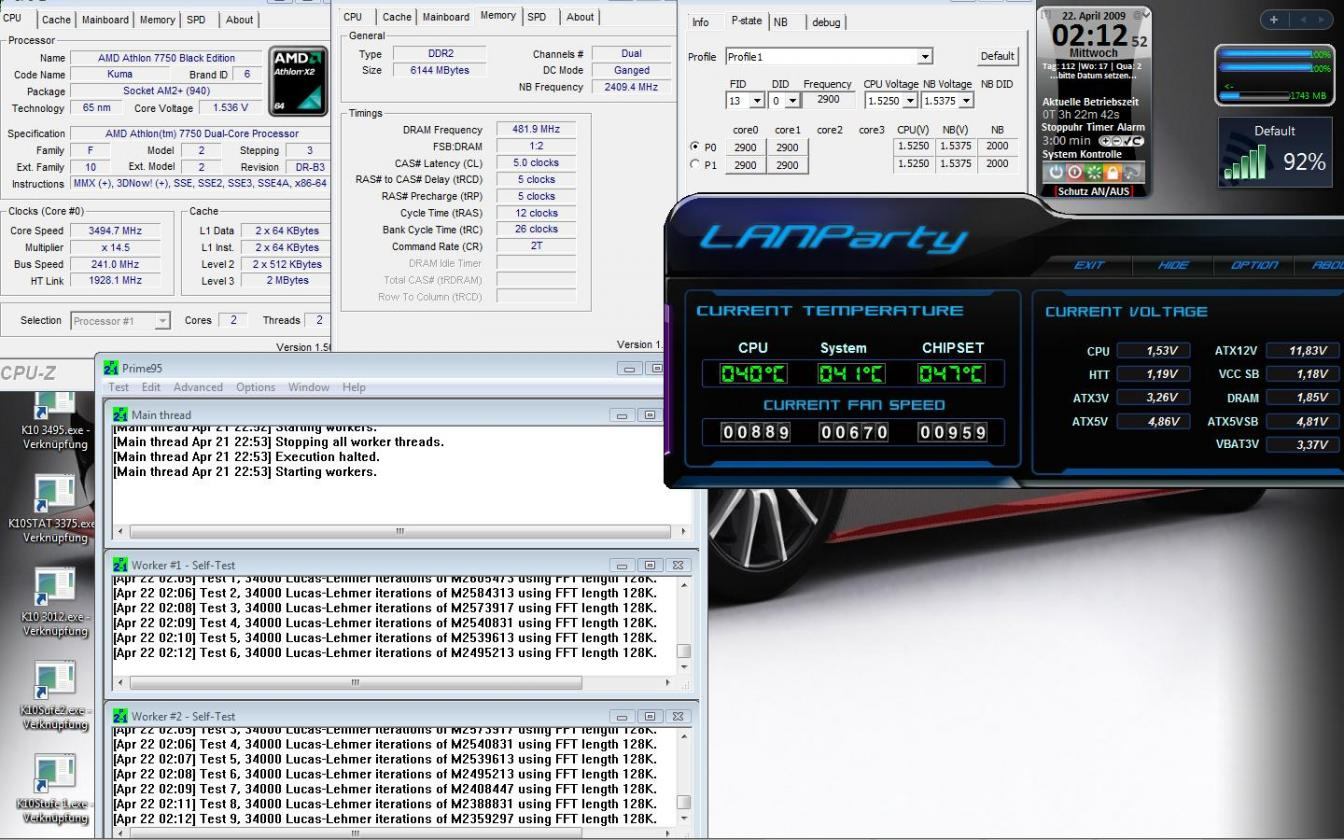Click the timer reset arrow in clock gadget
1344x840 pixels.
click(1137, 141)
